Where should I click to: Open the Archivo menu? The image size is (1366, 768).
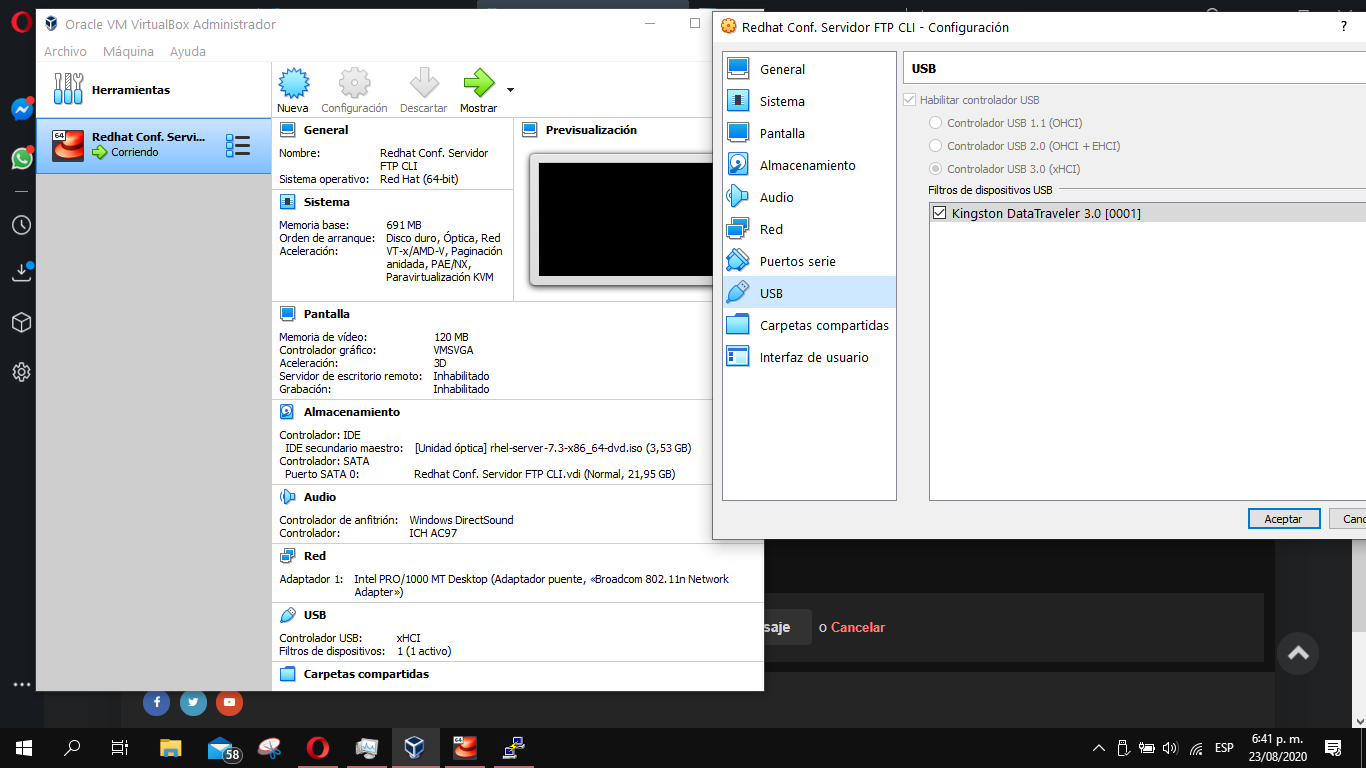pos(65,51)
